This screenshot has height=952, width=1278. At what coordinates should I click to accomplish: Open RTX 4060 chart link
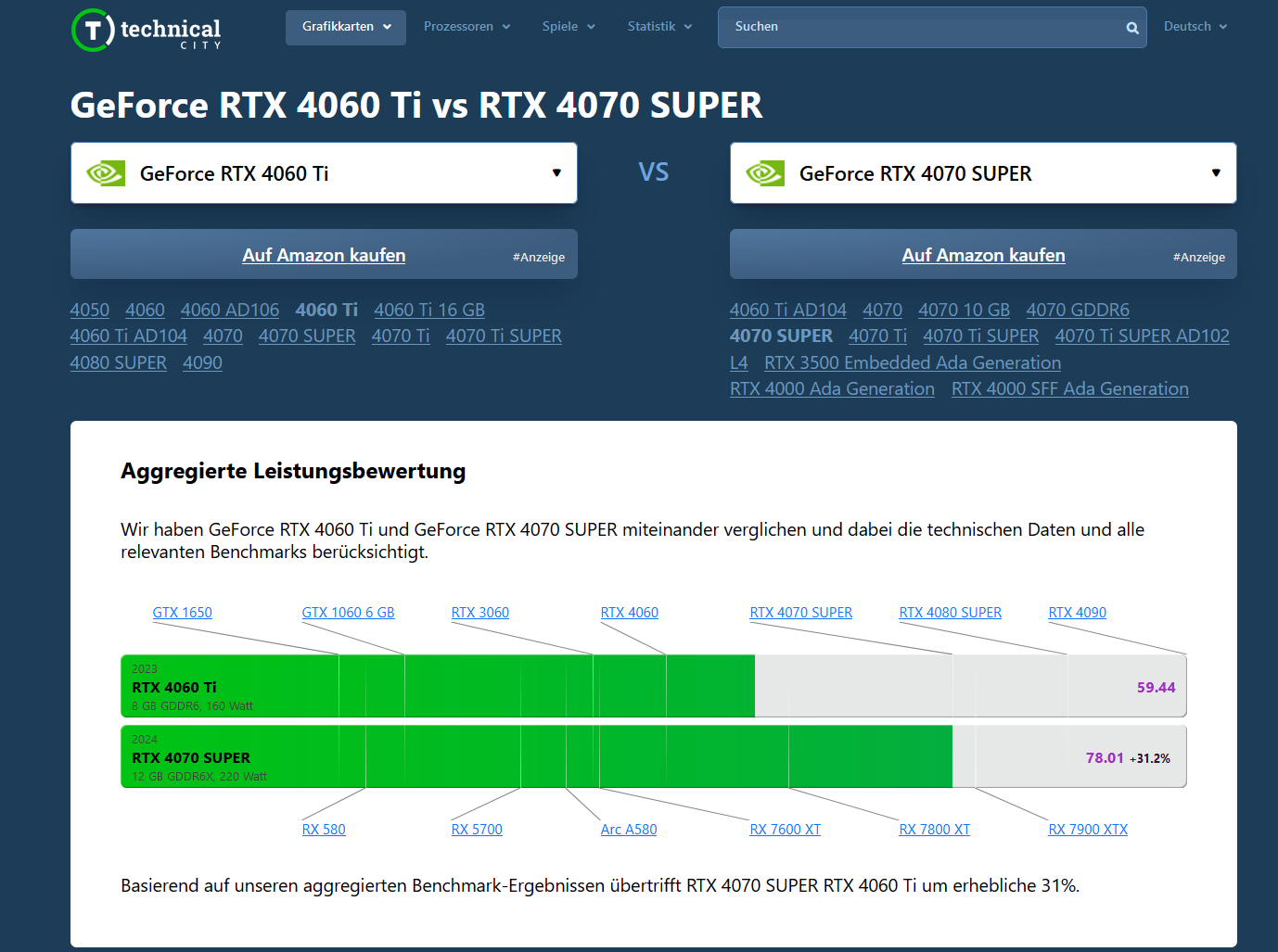630,613
